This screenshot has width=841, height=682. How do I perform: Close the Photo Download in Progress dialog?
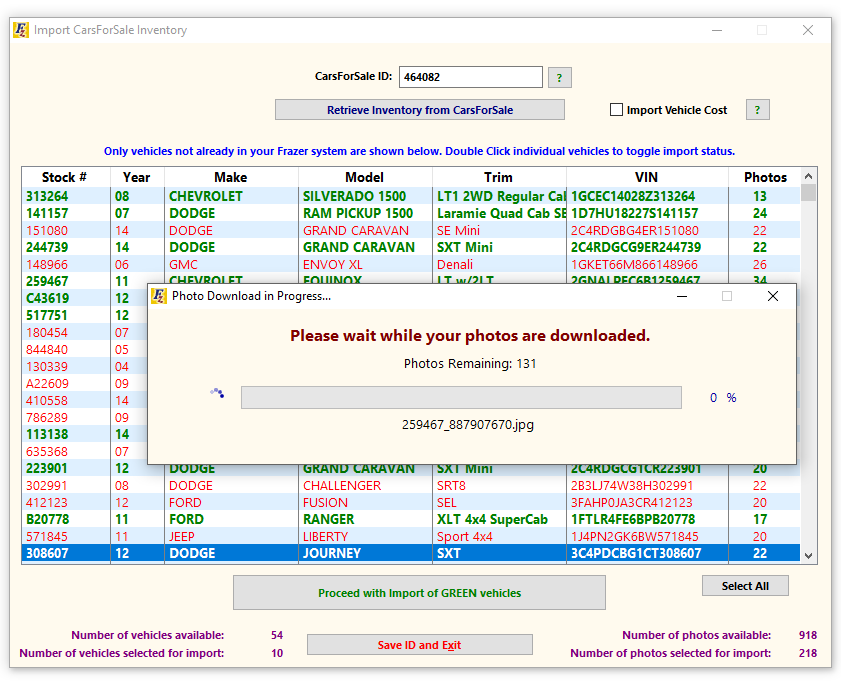click(772, 296)
